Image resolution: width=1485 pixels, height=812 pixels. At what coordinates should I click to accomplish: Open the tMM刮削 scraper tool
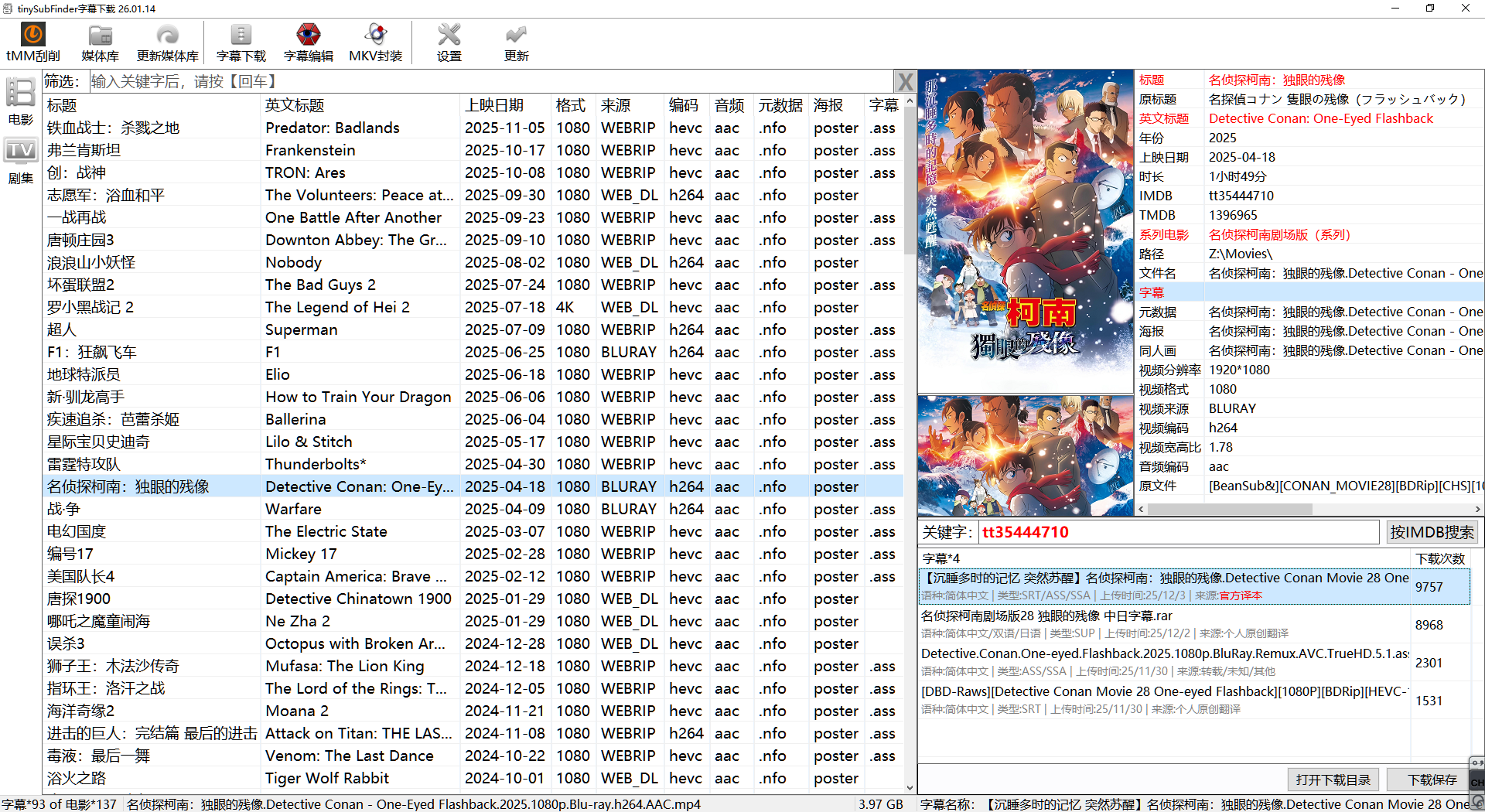[x=33, y=43]
